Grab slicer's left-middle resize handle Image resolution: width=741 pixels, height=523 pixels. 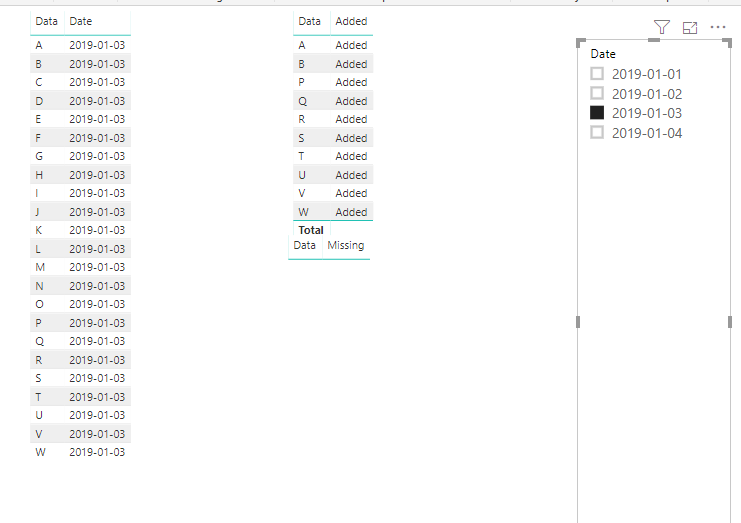[x=578, y=322]
